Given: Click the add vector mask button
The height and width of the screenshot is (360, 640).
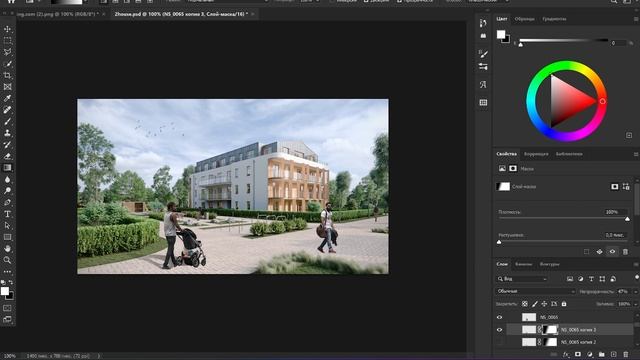Looking at the screenshot, I should tap(626, 187).
